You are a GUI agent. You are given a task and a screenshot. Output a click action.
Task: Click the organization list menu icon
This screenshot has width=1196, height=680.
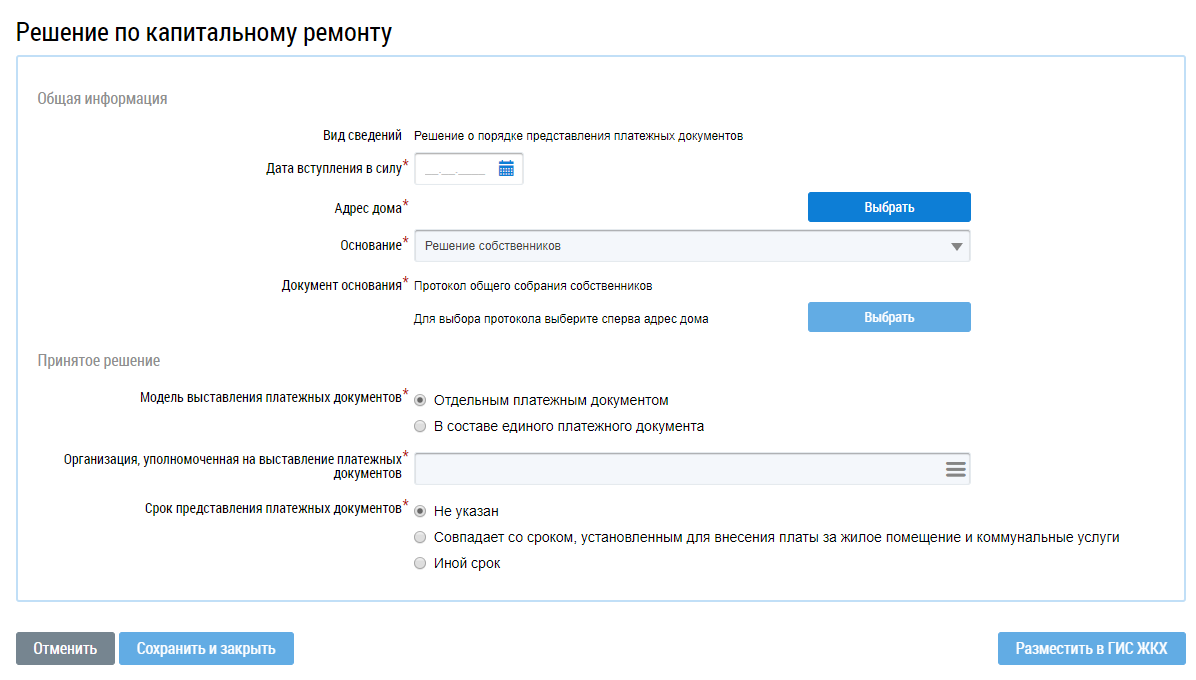(955, 469)
